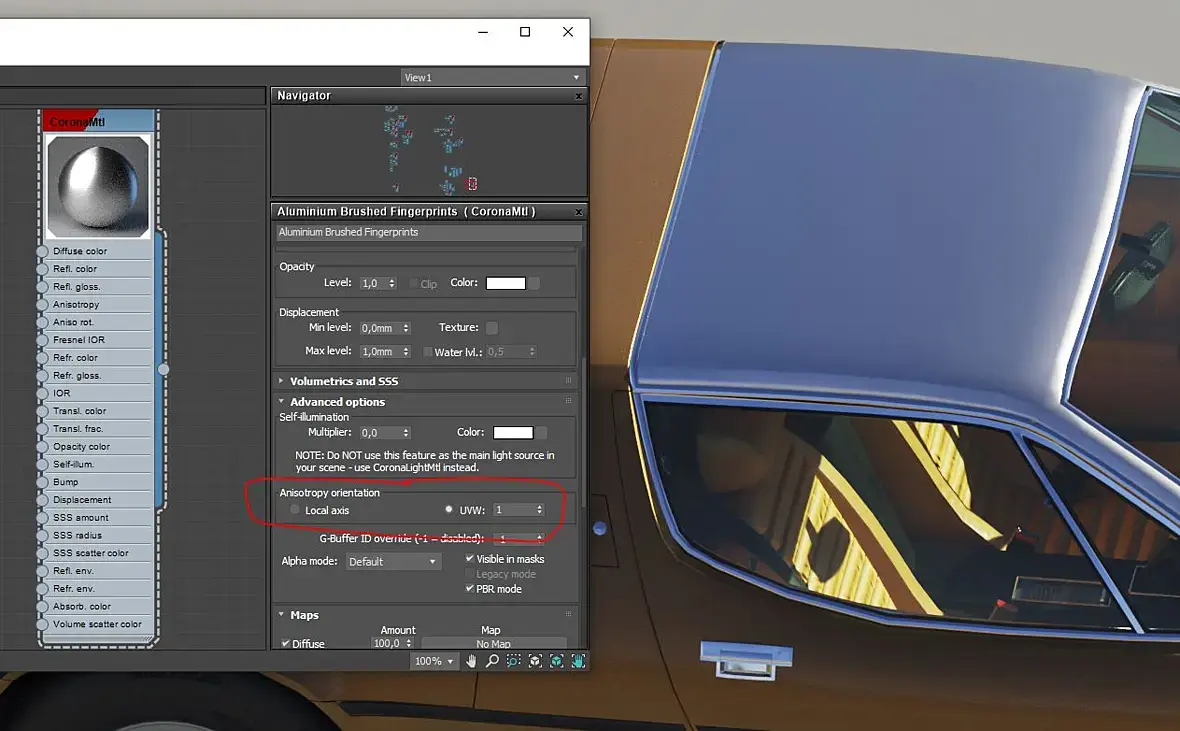Click the Bump input socket
Screen dimensions: 1180x731
click(42, 482)
